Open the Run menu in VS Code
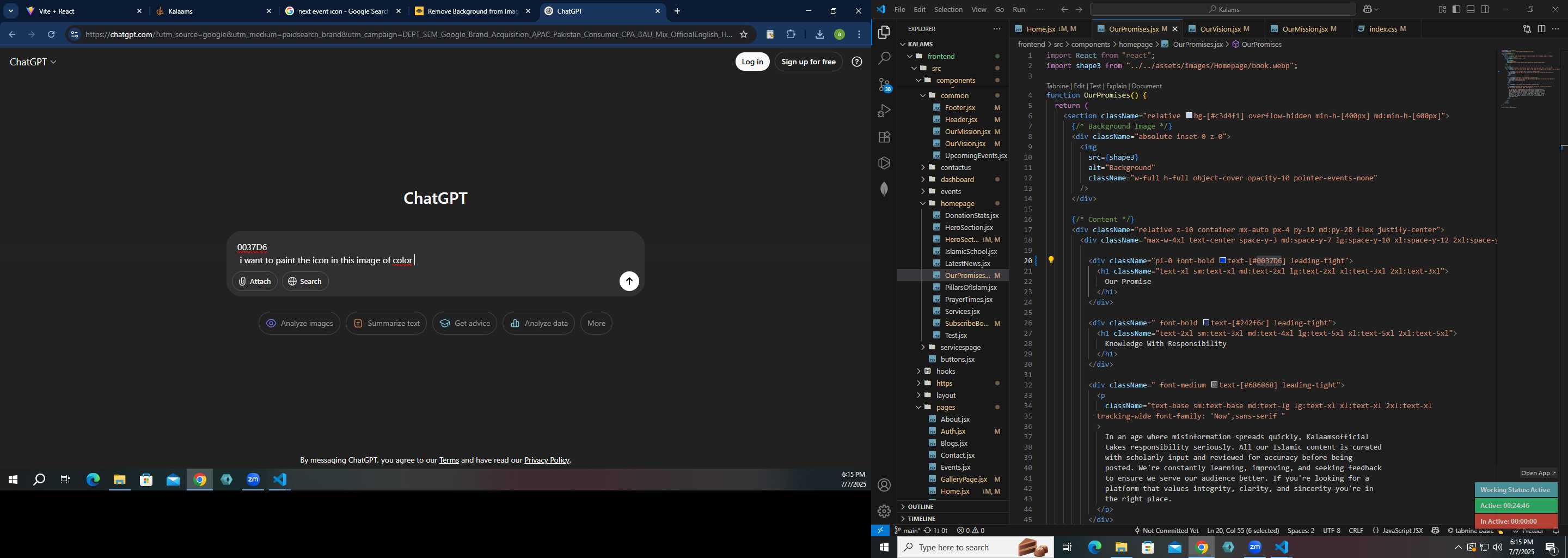The image size is (1568, 558). pyautogui.click(x=1019, y=10)
